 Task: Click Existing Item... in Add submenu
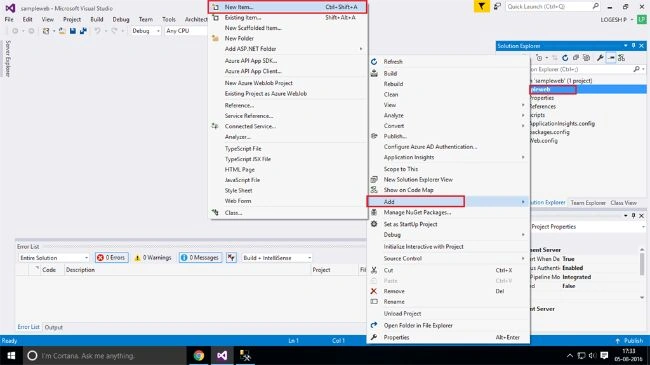pyautogui.click(x=288, y=17)
